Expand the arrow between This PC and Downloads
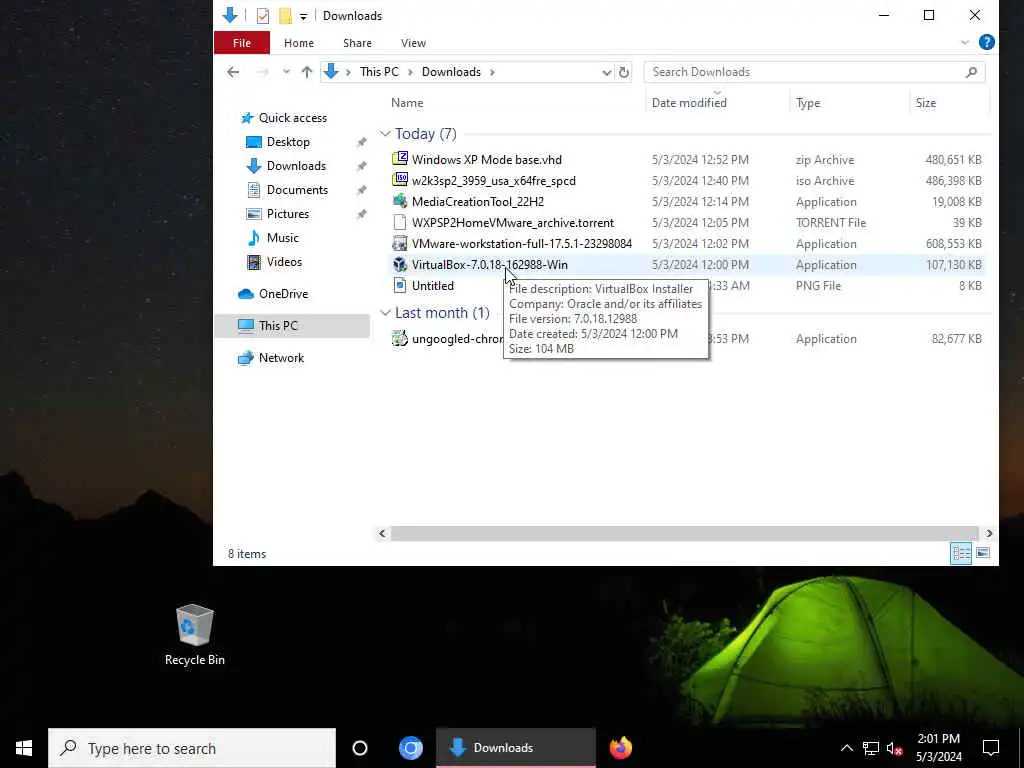This screenshot has width=1024, height=768. (x=410, y=72)
